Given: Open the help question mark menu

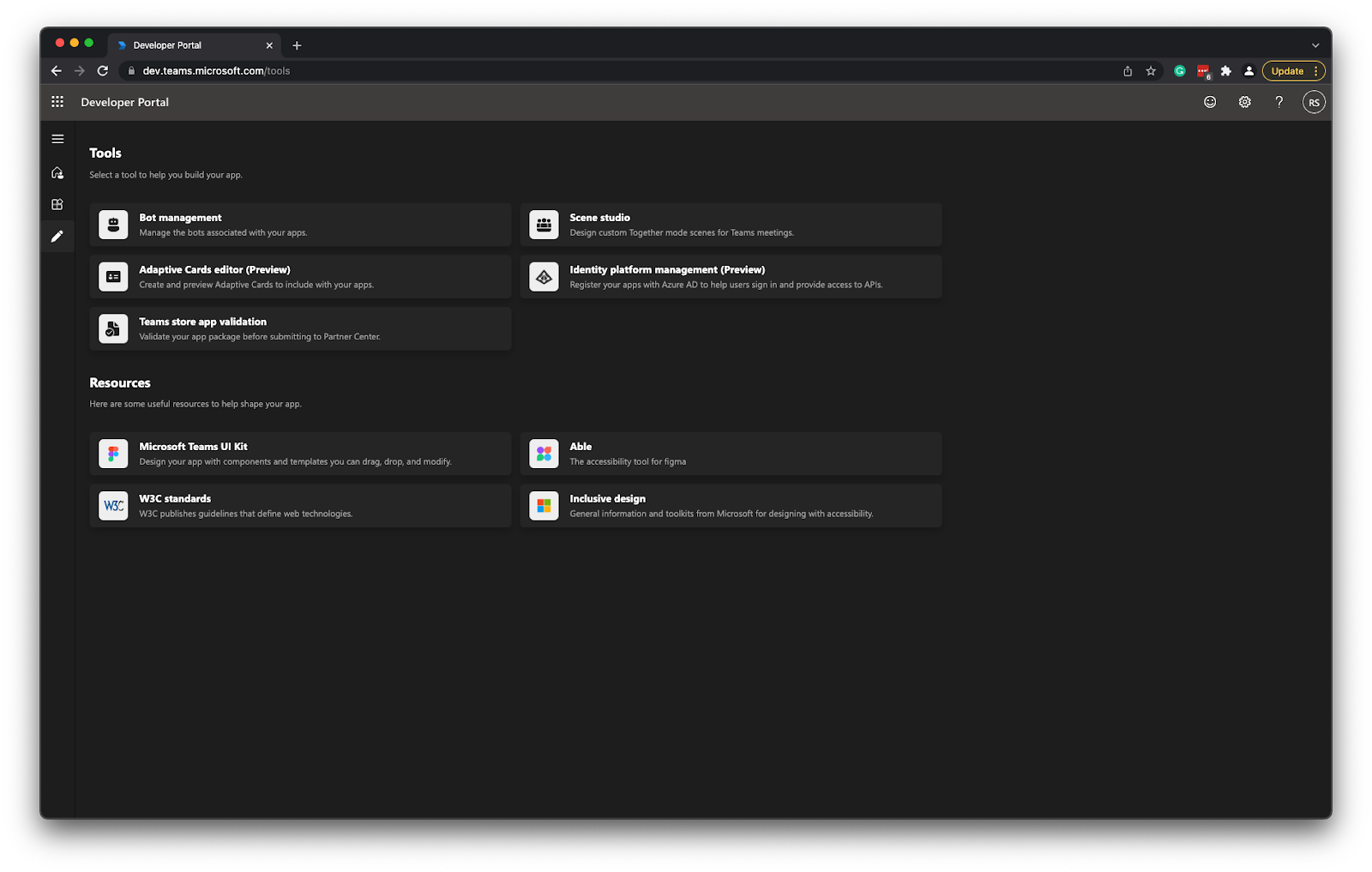Looking at the screenshot, I should [x=1279, y=101].
